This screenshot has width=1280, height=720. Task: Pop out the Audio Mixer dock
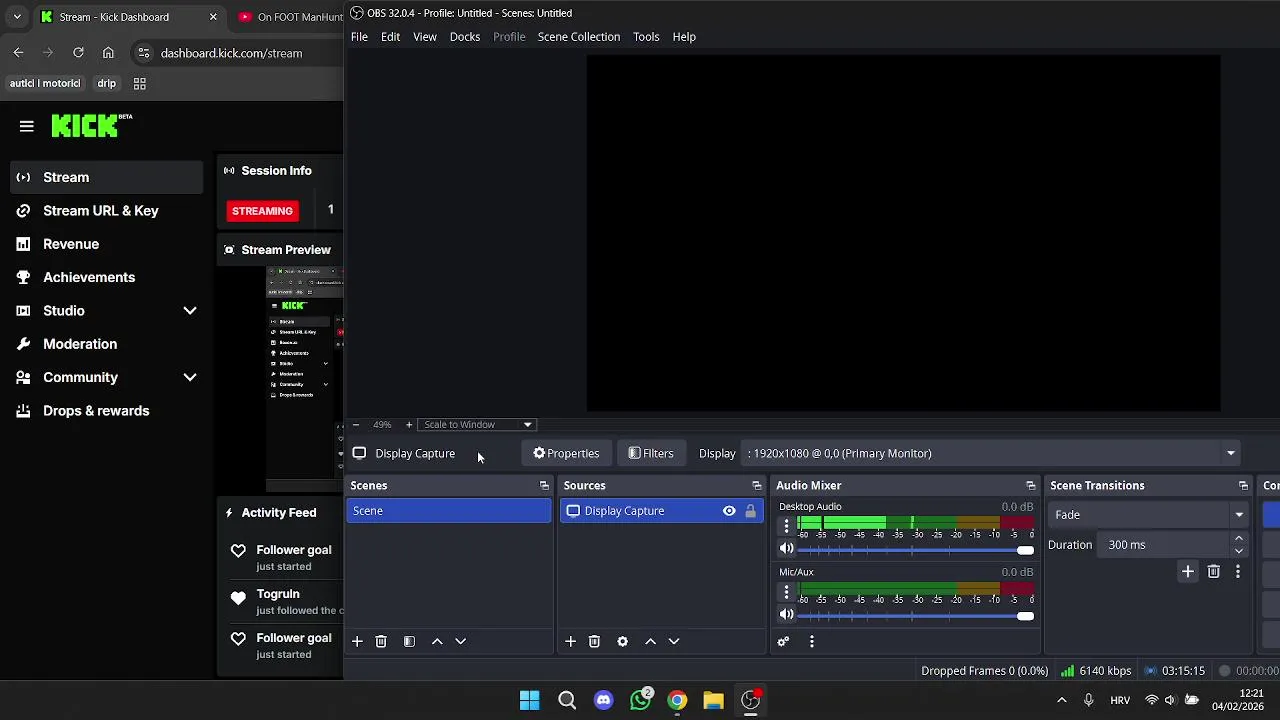[x=1031, y=486]
